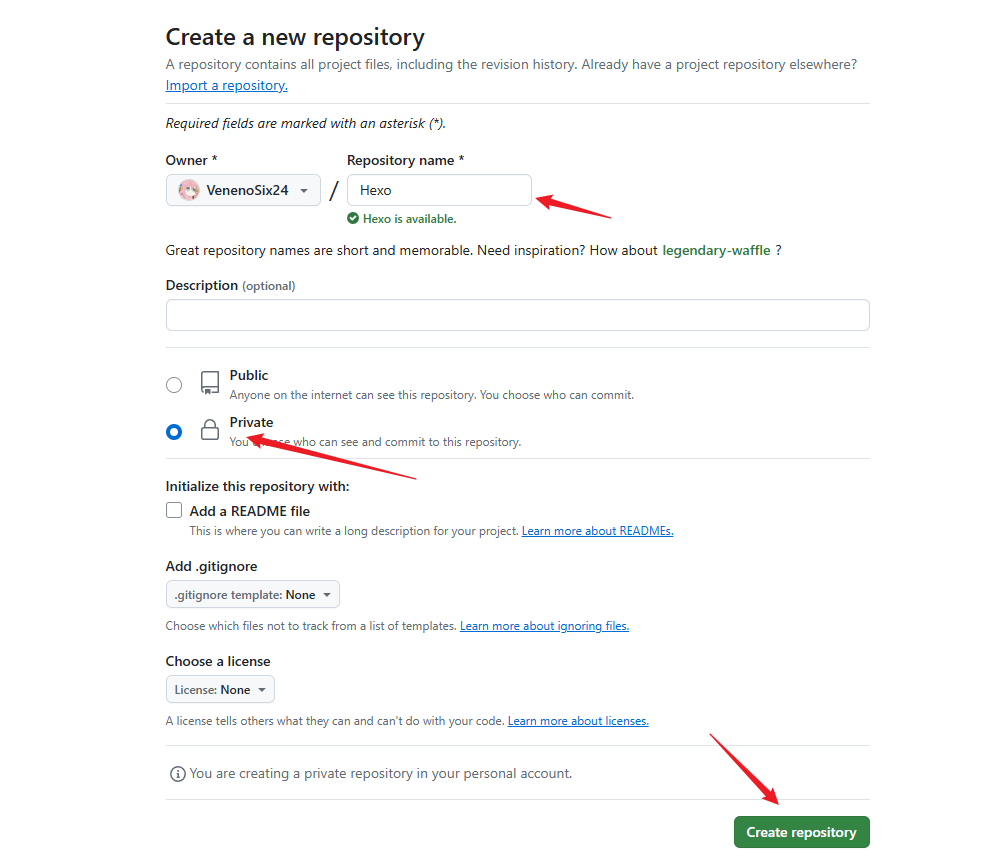The image size is (997, 863).
Task: Focus the Description text field
Action: [517, 315]
